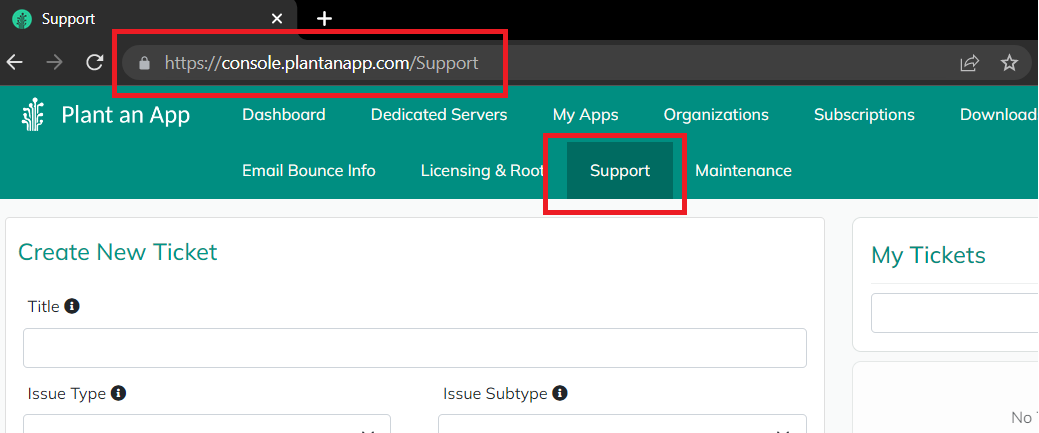Navigate to Organizations
The image size is (1039, 433).
coord(716,115)
